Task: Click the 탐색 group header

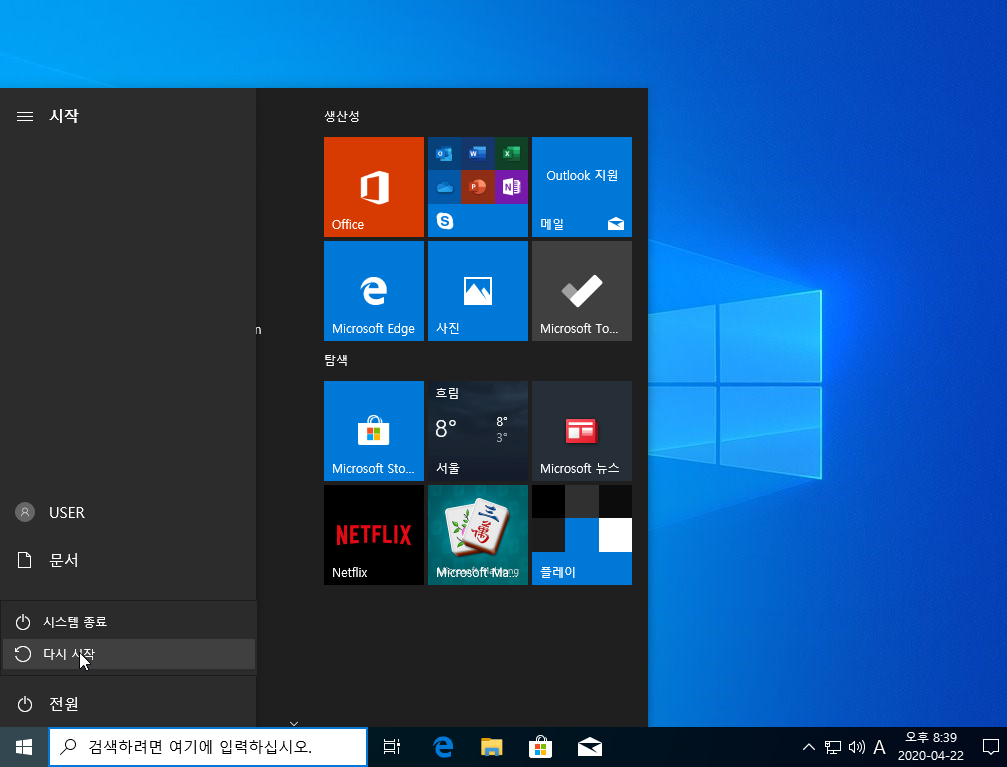Action: pos(336,360)
